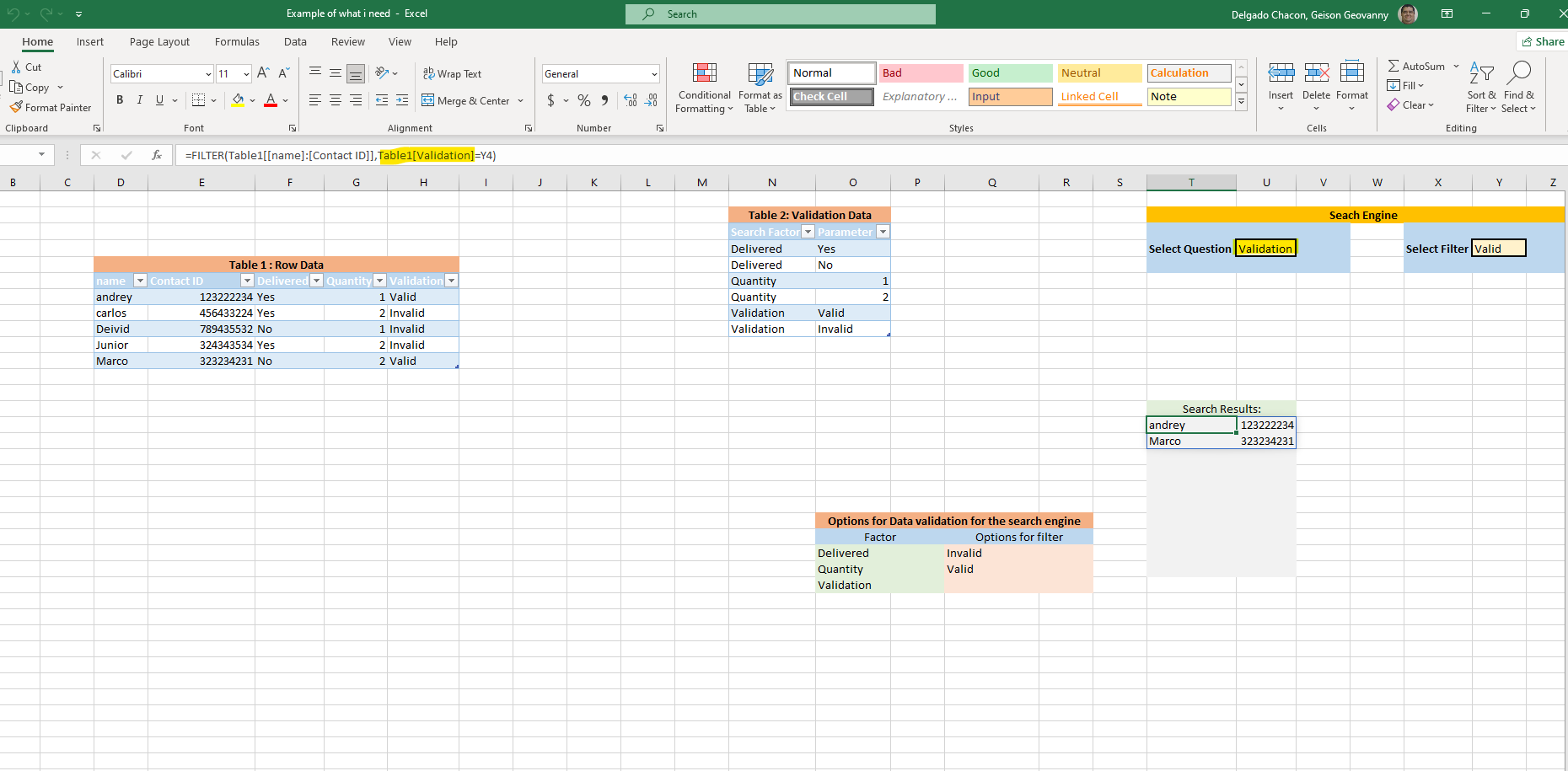Click the Wrap Text icon

point(430,73)
